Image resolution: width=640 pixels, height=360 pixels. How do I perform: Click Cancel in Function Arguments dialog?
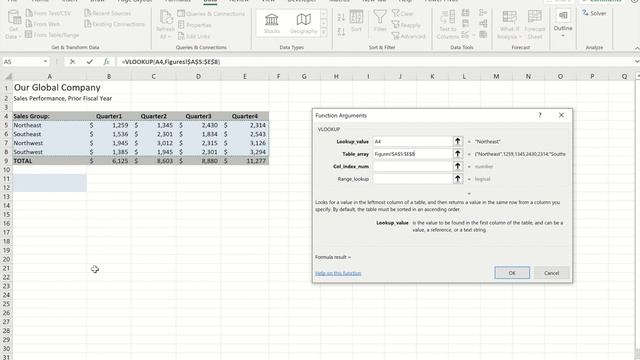551,273
